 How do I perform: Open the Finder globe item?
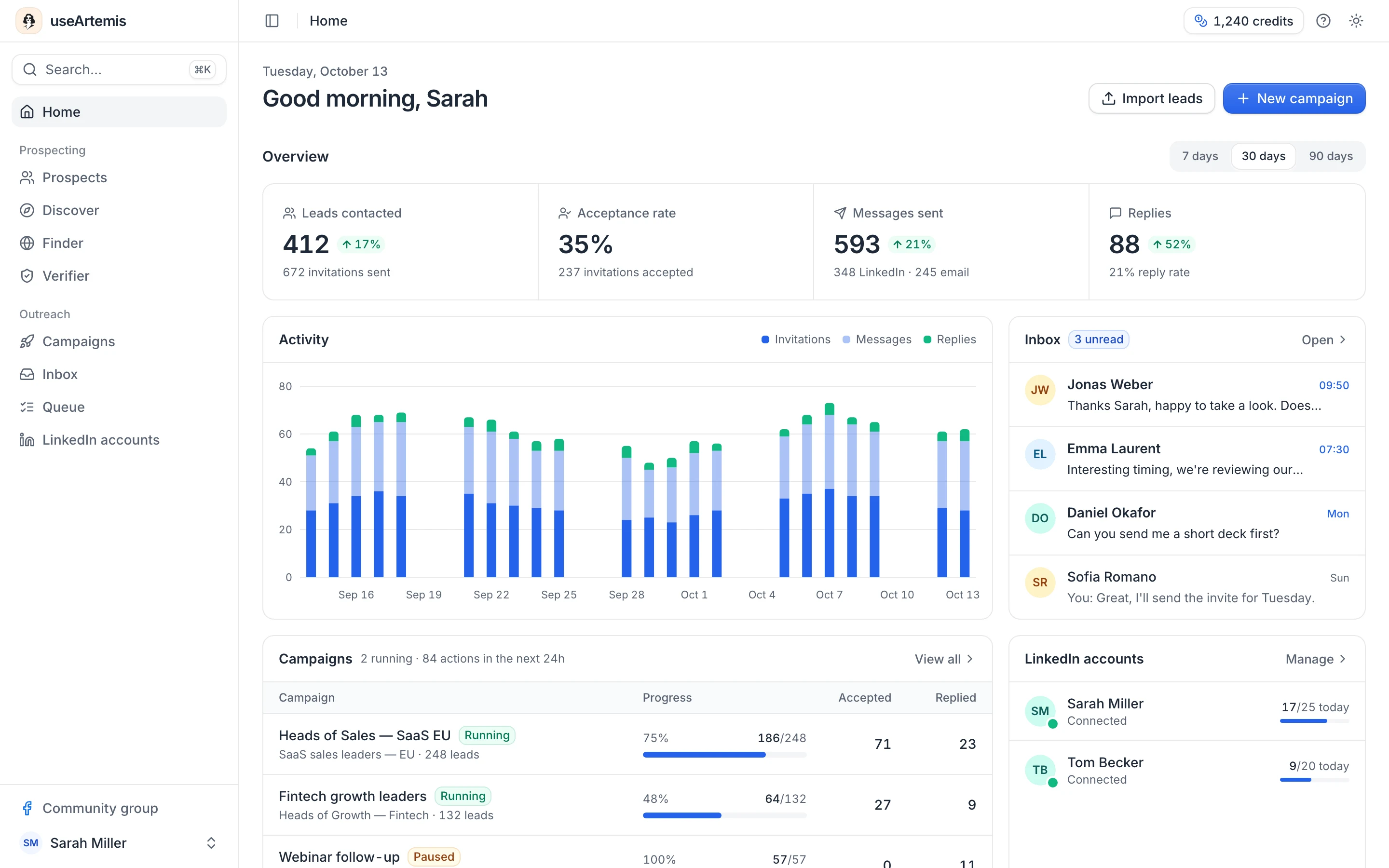(119, 243)
